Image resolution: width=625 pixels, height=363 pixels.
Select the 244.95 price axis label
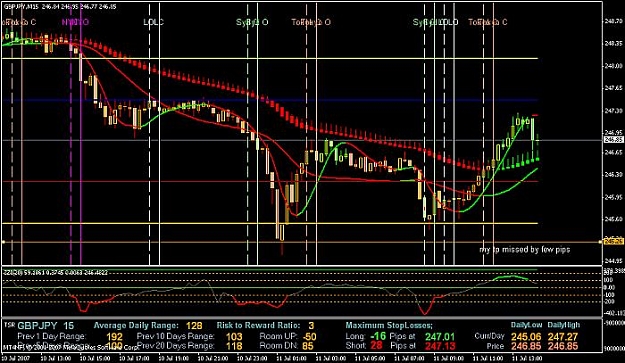pyautogui.click(x=613, y=261)
